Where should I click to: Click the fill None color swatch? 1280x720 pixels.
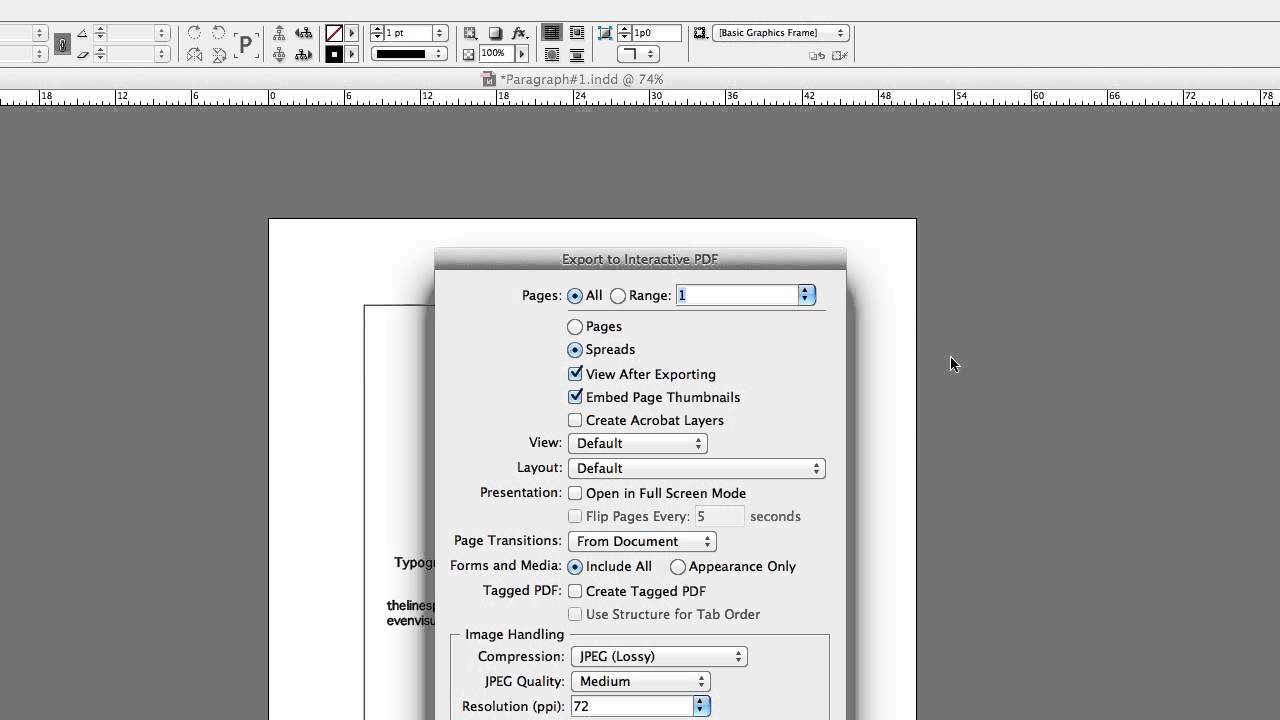tap(334, 33)
